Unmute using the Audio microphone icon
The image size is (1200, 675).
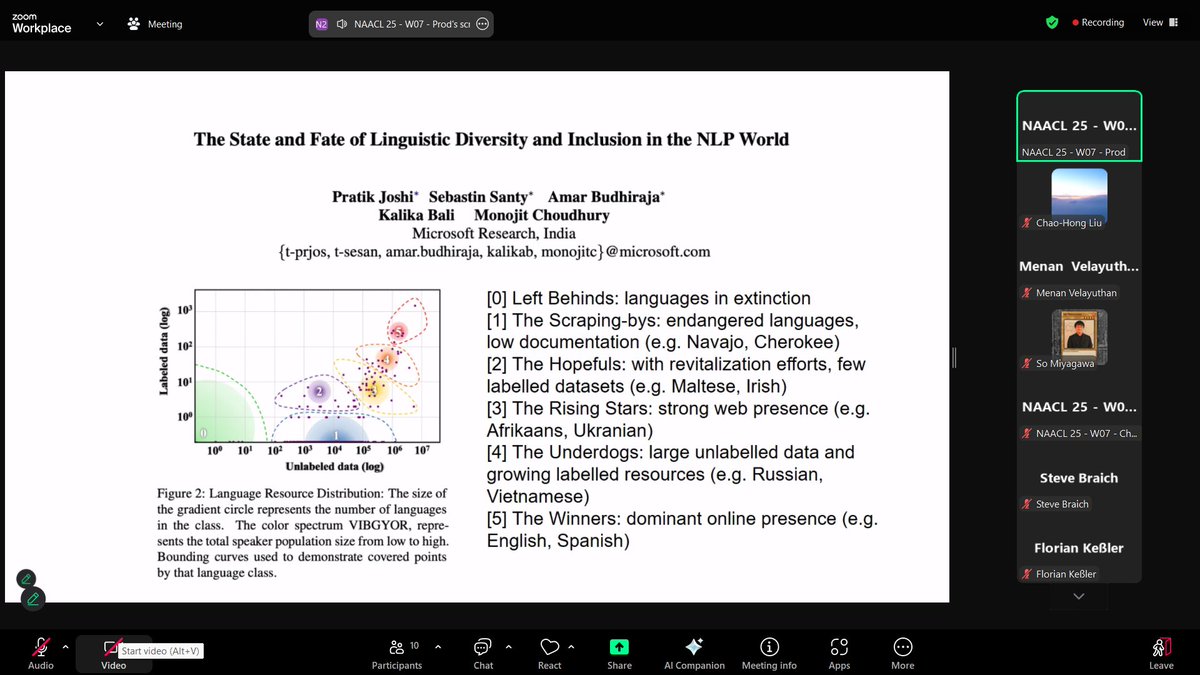click(x=41, y=647)
